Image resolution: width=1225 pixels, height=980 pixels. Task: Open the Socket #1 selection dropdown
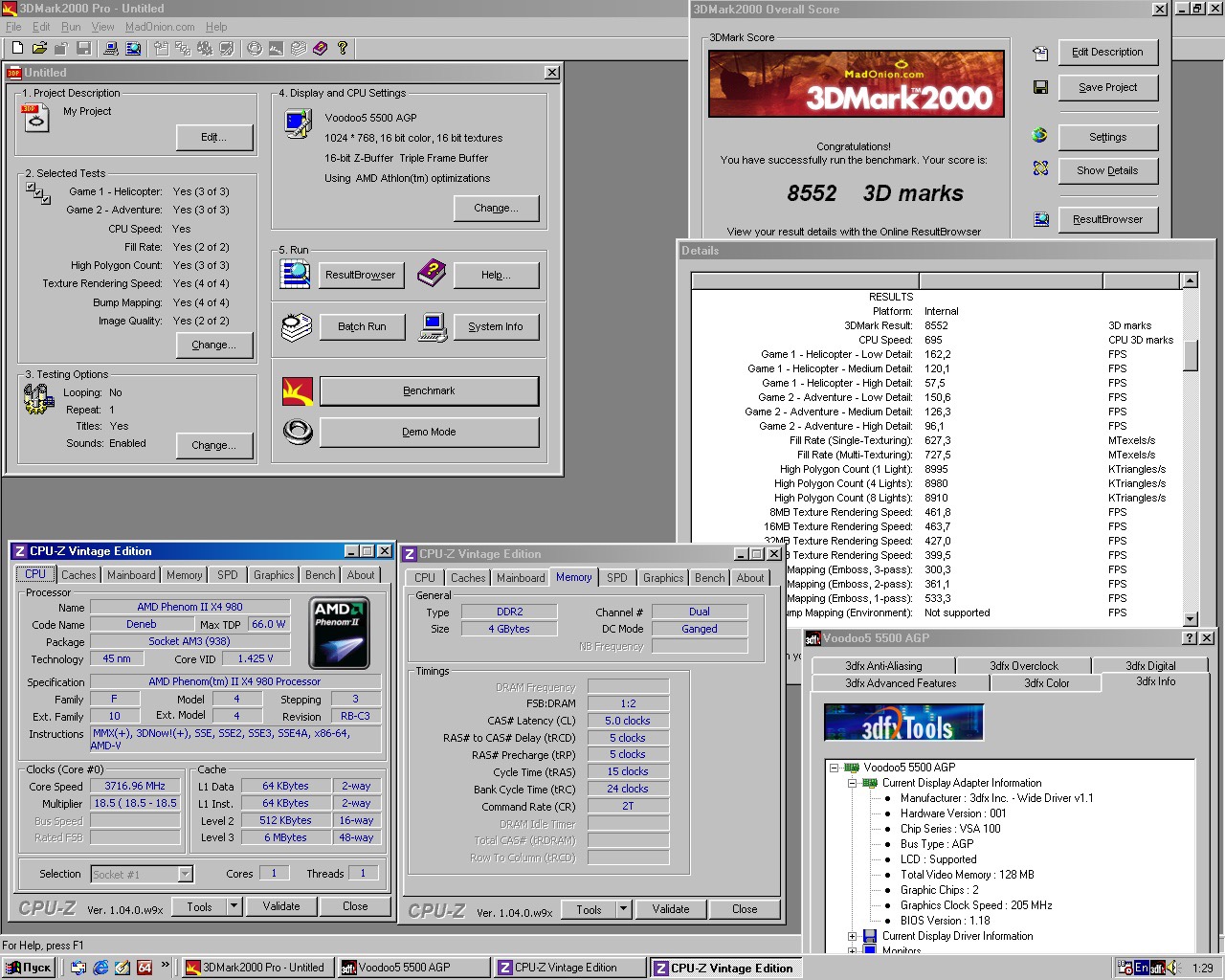click(186, 874)
